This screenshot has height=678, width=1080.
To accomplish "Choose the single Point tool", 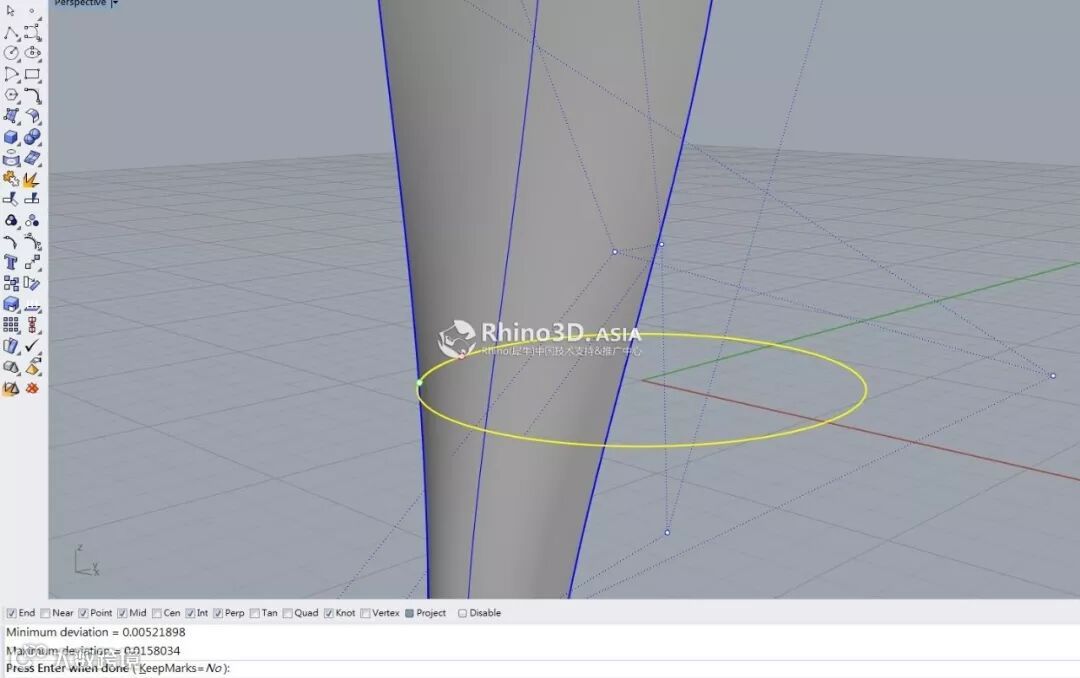I will tap(32, 11).
